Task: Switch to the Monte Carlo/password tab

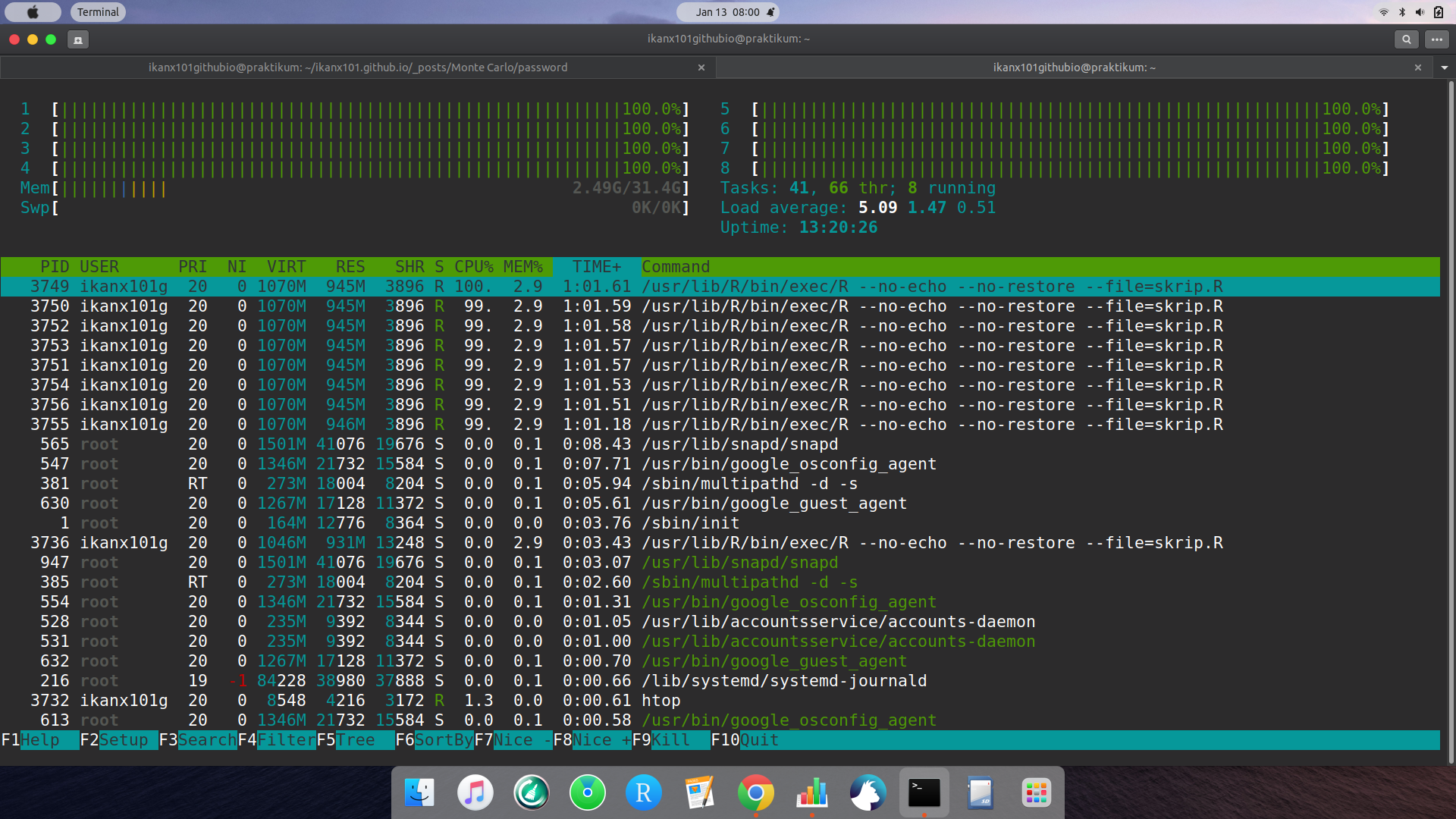Action: 357,67
